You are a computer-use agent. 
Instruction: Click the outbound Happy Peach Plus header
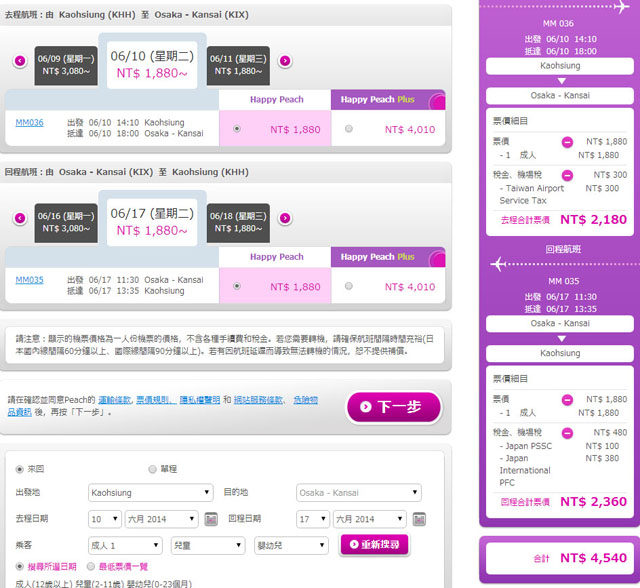pos(388,100)
